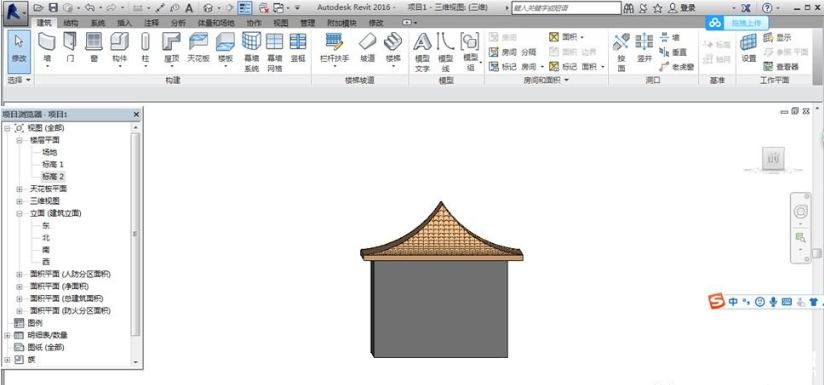Open the 建筑 ribbon tab
This screenshot has width=824, height=385.
[45, 23]
